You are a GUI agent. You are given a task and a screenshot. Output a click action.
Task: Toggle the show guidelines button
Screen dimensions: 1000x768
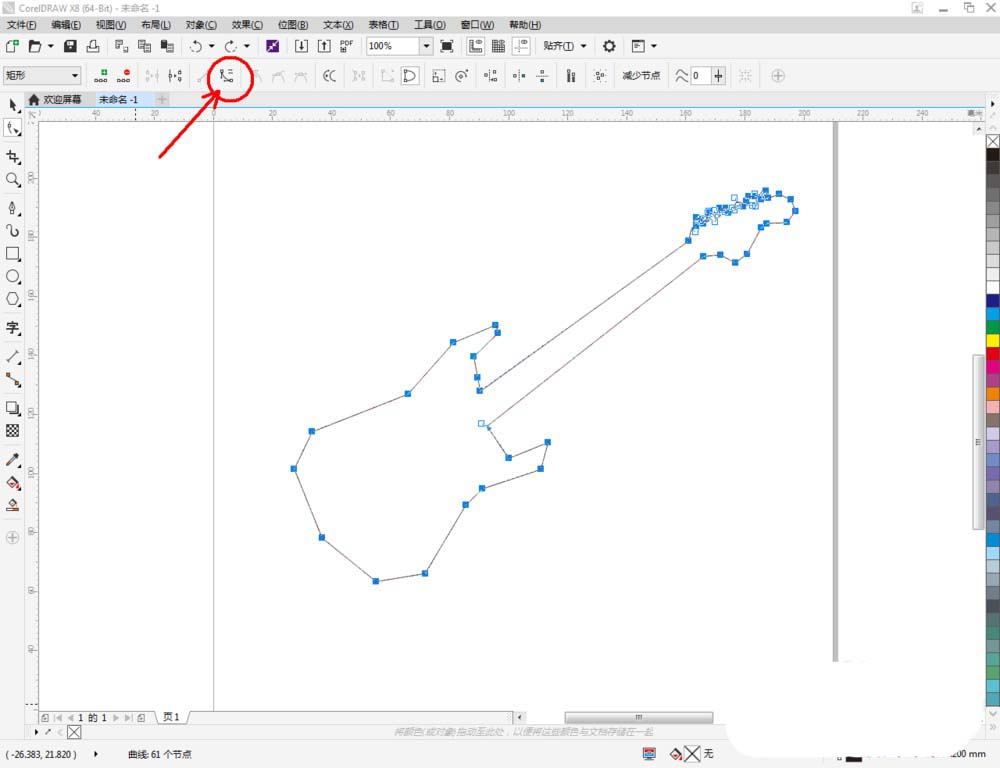(521, 46)
